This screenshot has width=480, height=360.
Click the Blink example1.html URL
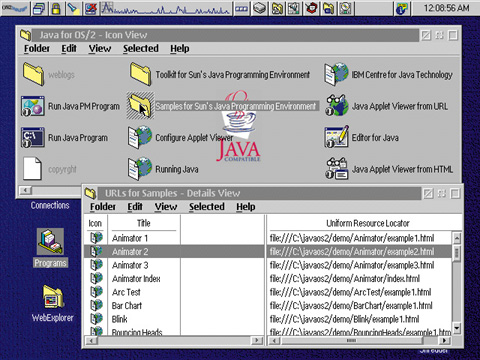pos(344,319)
